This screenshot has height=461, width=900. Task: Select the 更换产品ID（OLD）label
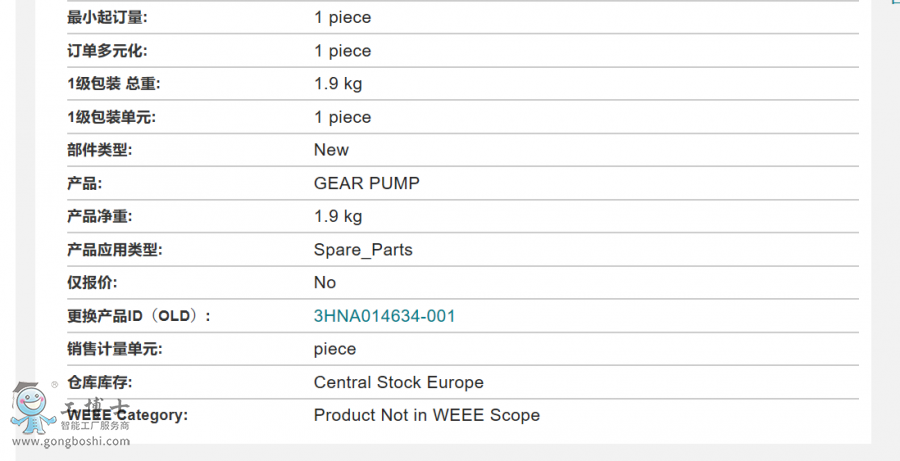point(138,316)
